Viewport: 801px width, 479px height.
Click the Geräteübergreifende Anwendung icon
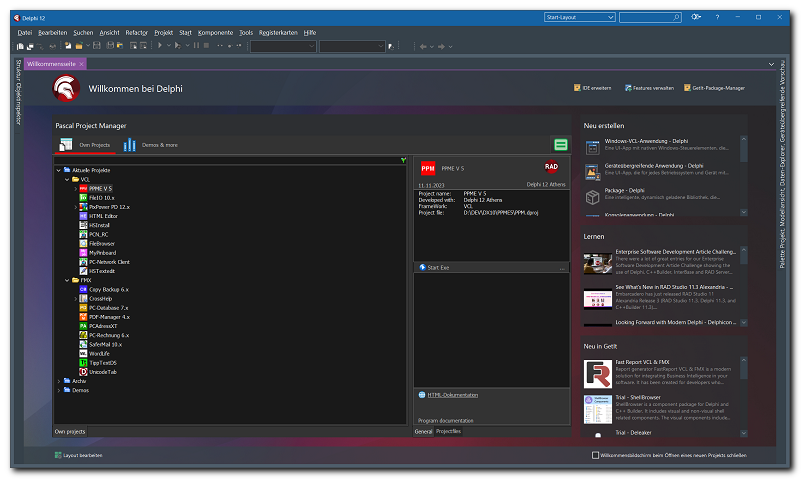pyautogui.click(x=592, y=172)
